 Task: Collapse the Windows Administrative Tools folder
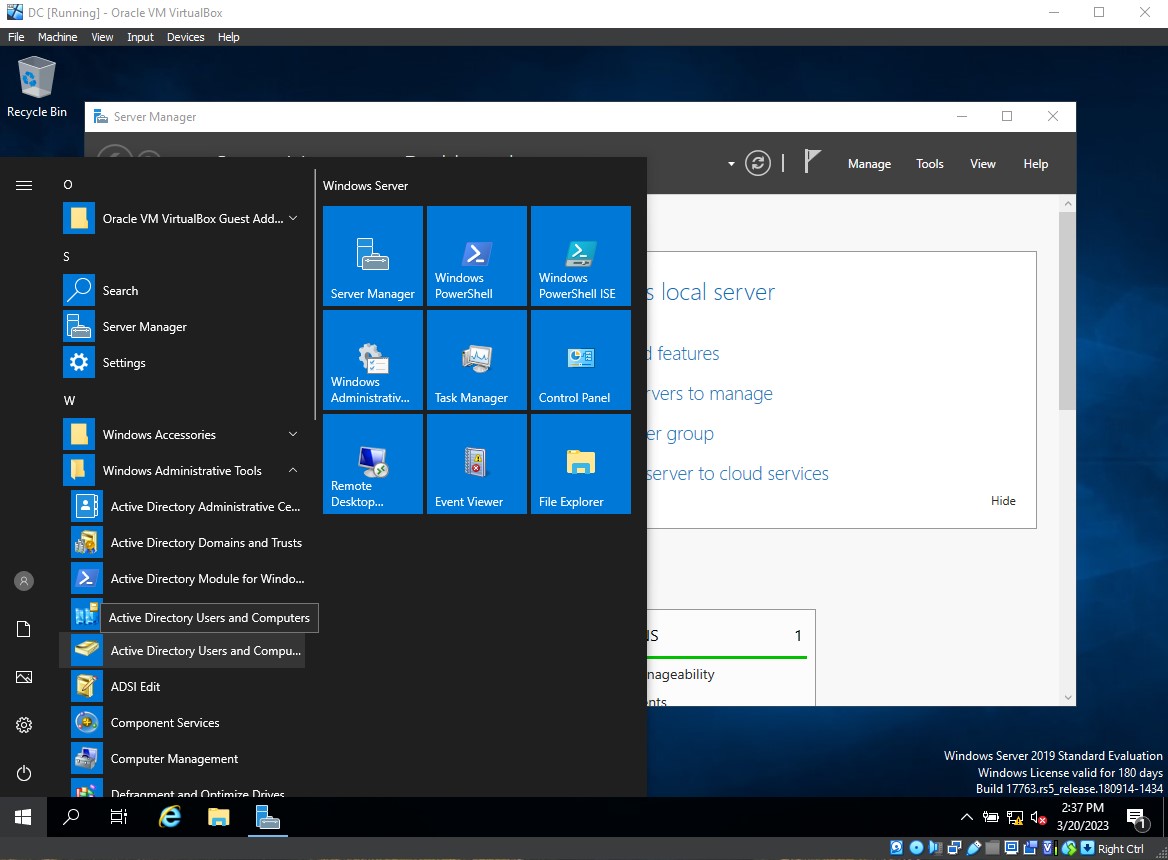click(x=182, y=471)
